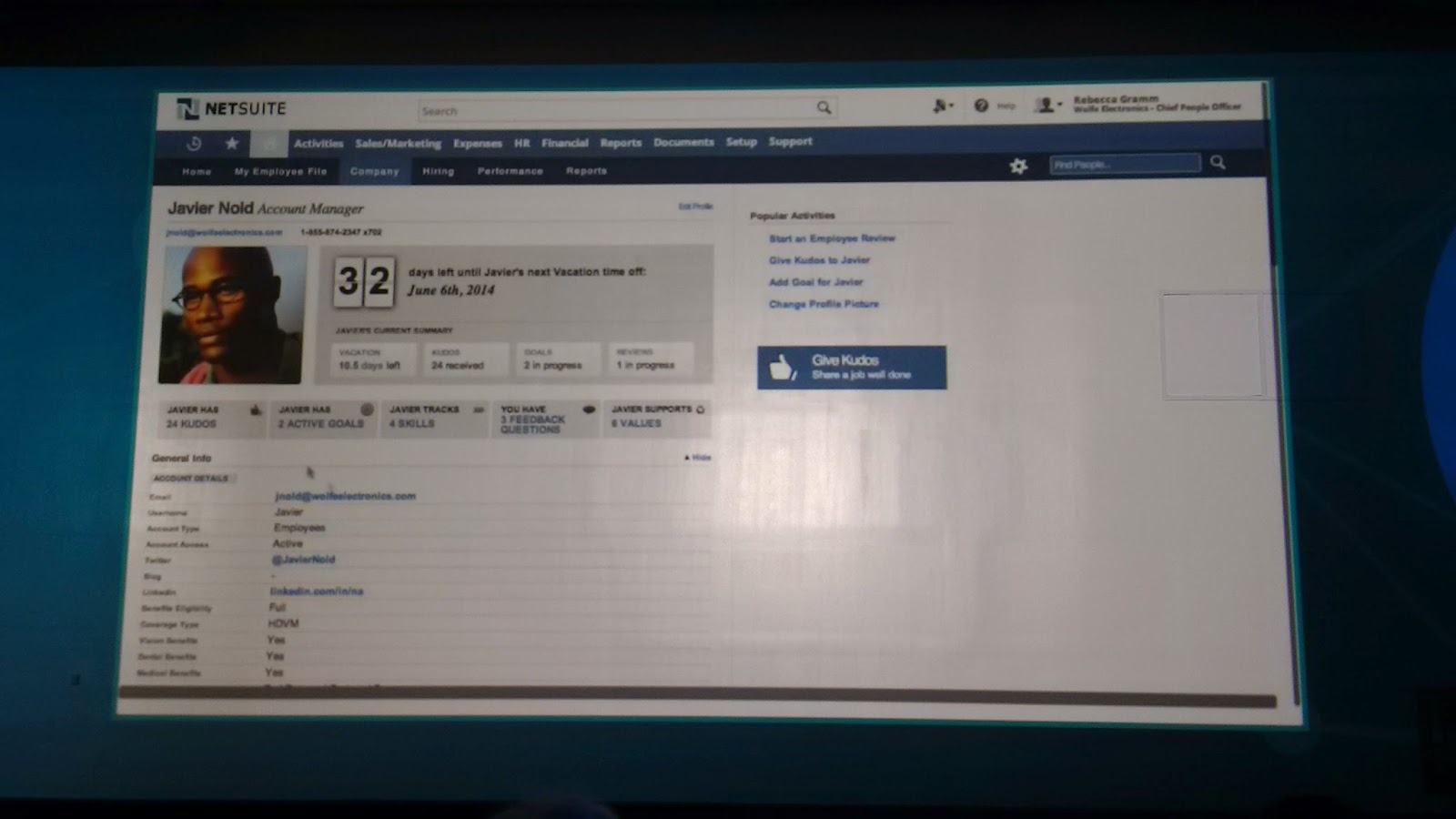Screen dimensions: 1456x819
Task: Switch to the Hiring tab
Action: pos(438,171)
